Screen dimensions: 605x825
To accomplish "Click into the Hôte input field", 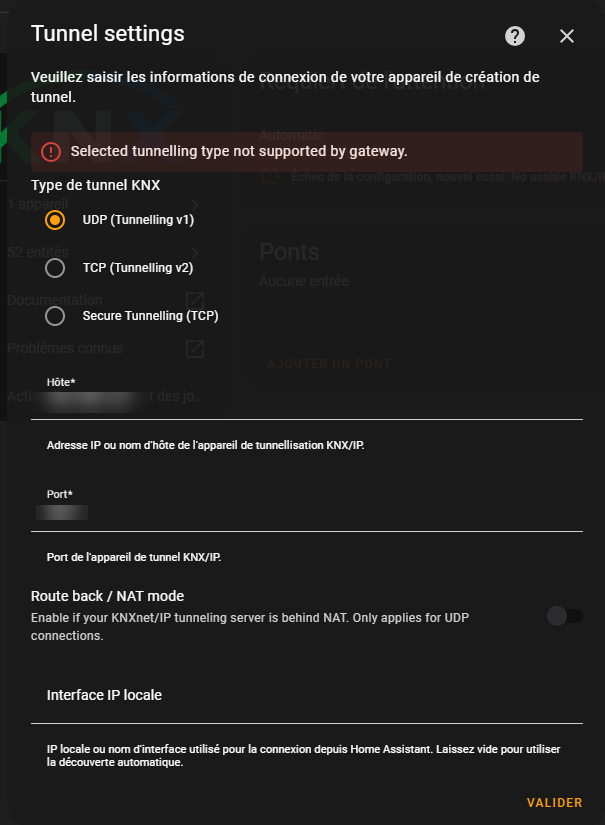I will tap(306, 401).
